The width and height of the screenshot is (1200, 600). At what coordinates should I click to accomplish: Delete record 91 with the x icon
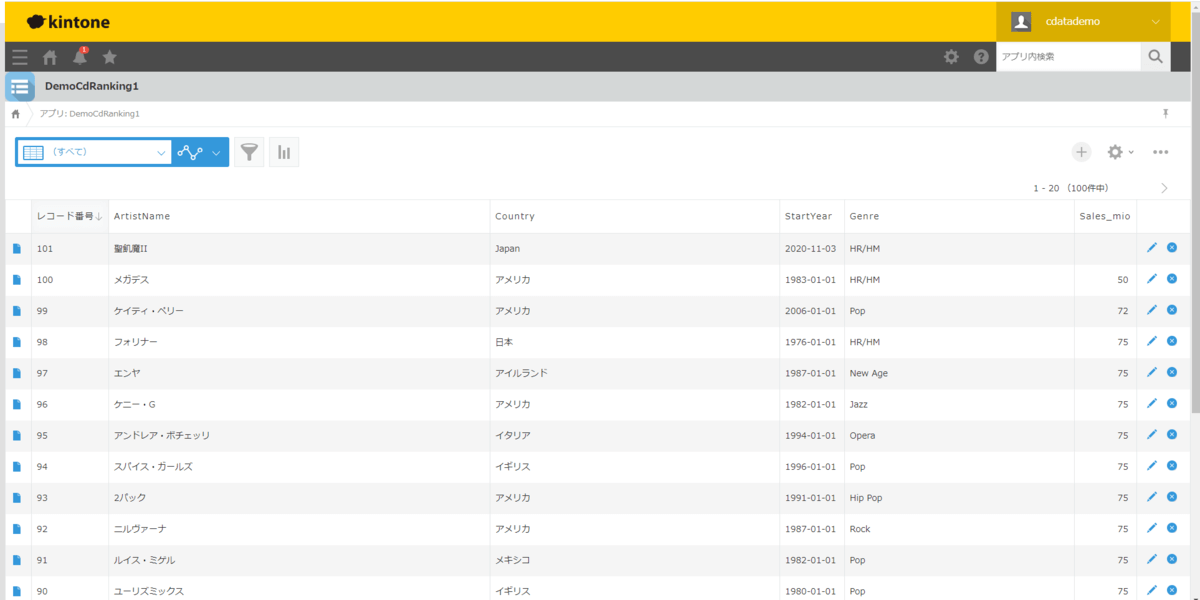[x=1172, y=558]
